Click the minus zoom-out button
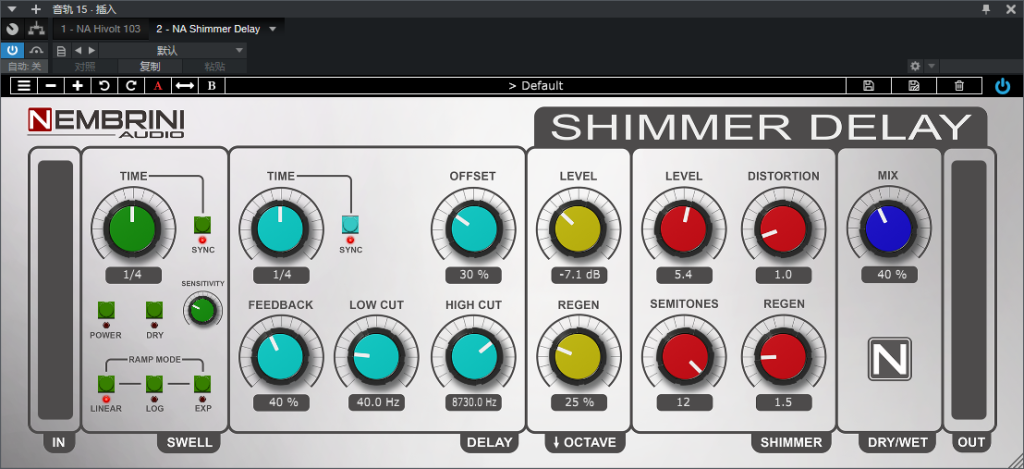 (x=51, y=86)
